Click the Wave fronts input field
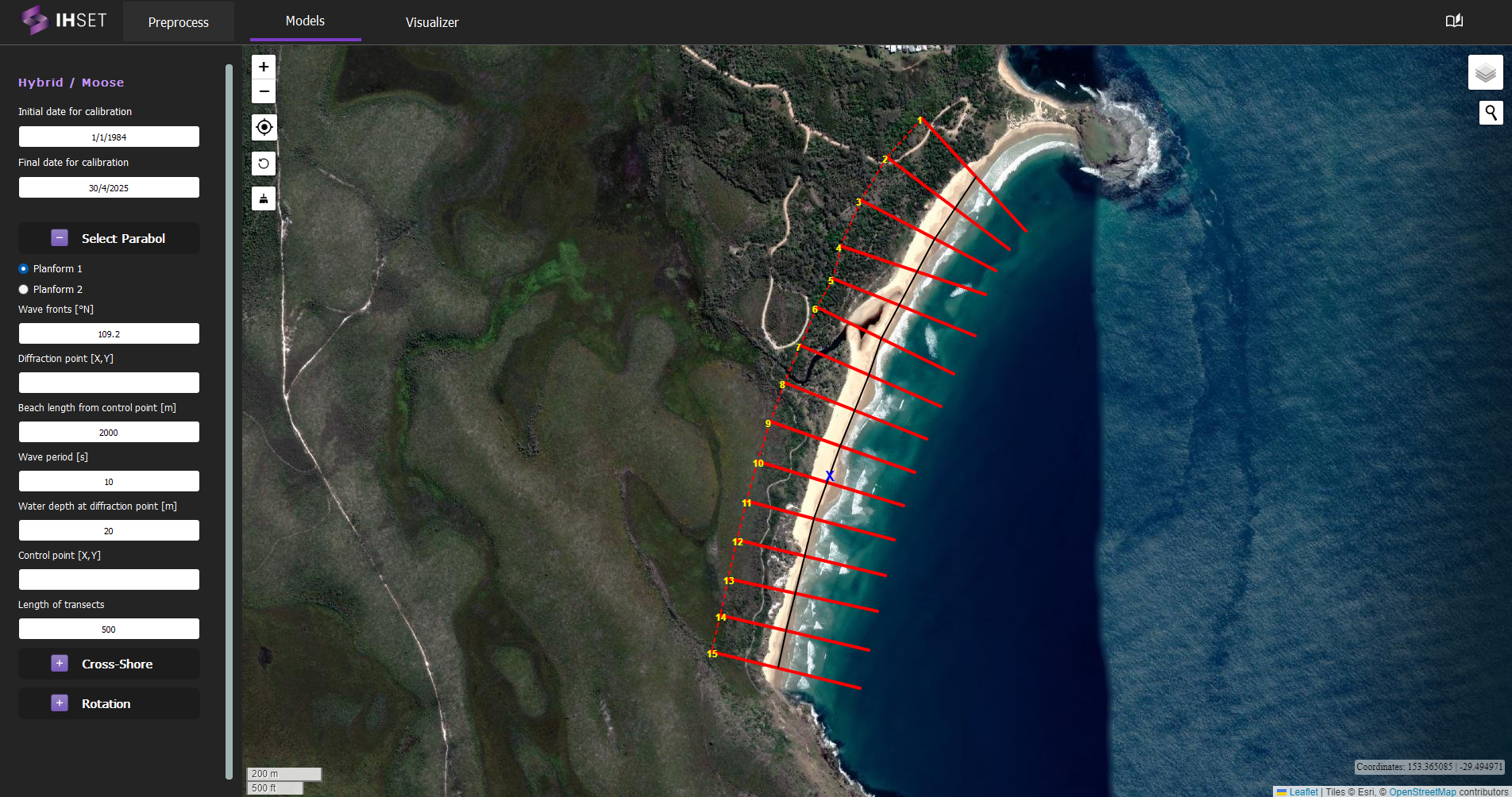1512x797 pixels. [x=109, y=334]
